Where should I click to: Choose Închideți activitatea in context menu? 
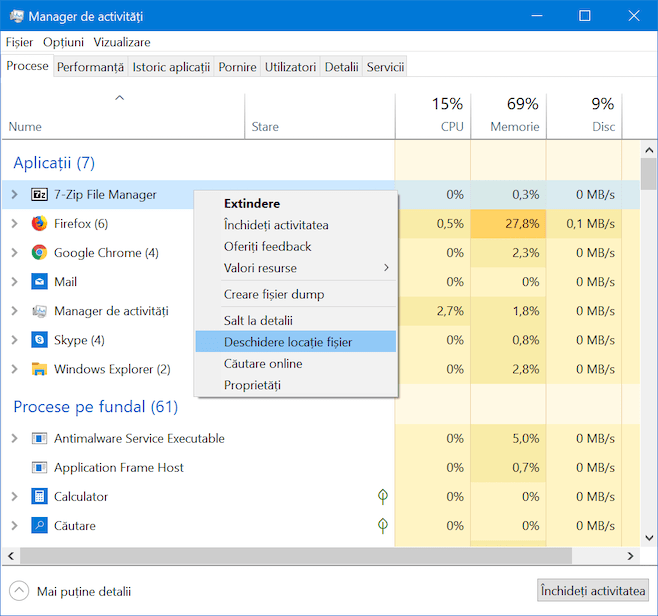pyautogui.click(x=296, y=225)
